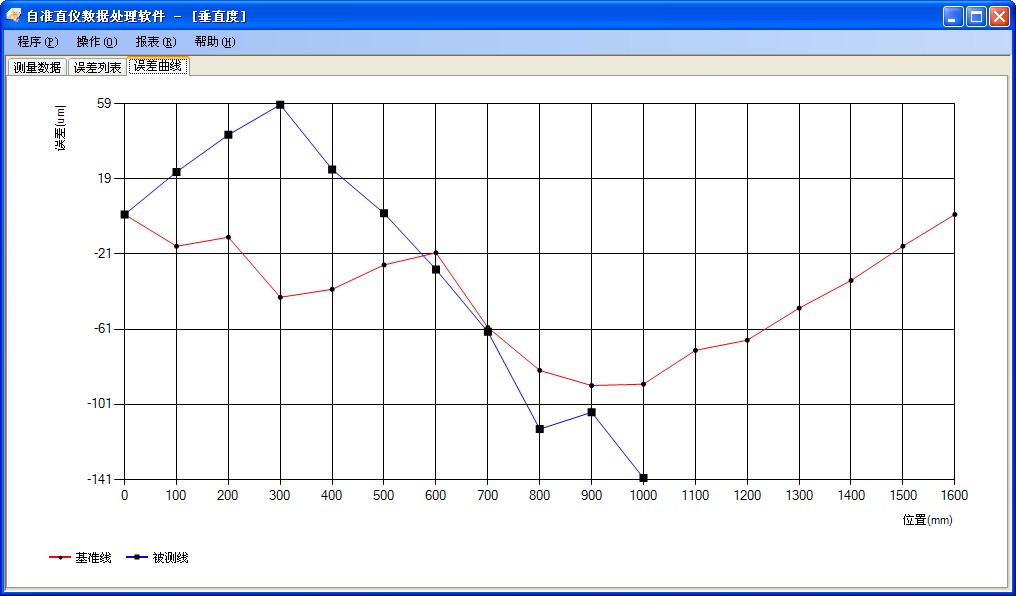Open the 帮助(H) menu
Viewport: 1016px width, 596px height.
coord(214,42)
